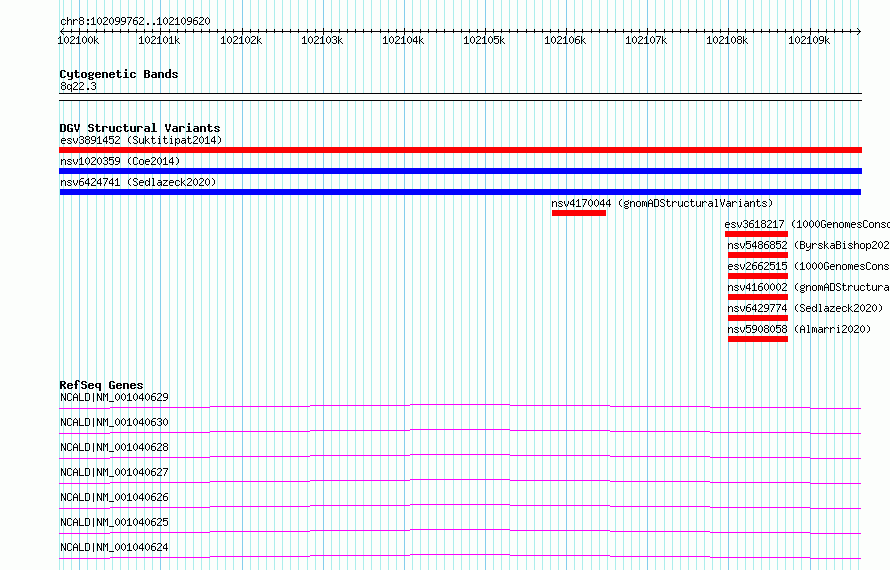Image resolution: width=890 pixels, height=570 pixels.
Task: Click the red bar under nsv5908058
Action: click(x=758, y=339)
